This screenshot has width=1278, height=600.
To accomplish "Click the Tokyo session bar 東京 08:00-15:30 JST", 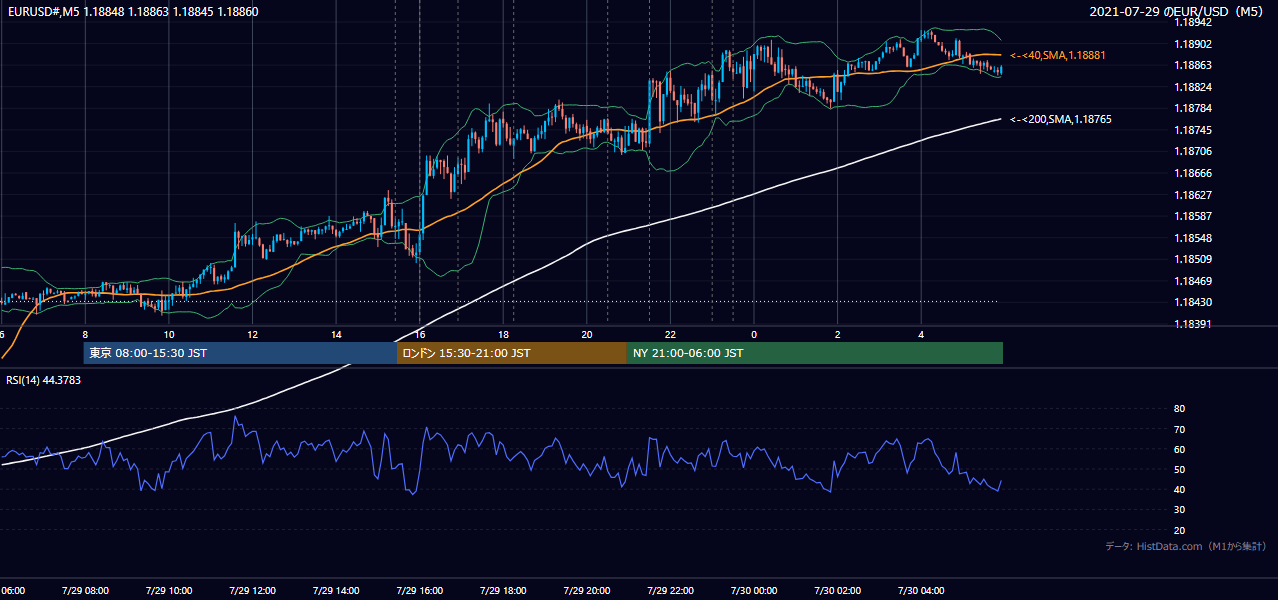I will (x=240, y=353).
